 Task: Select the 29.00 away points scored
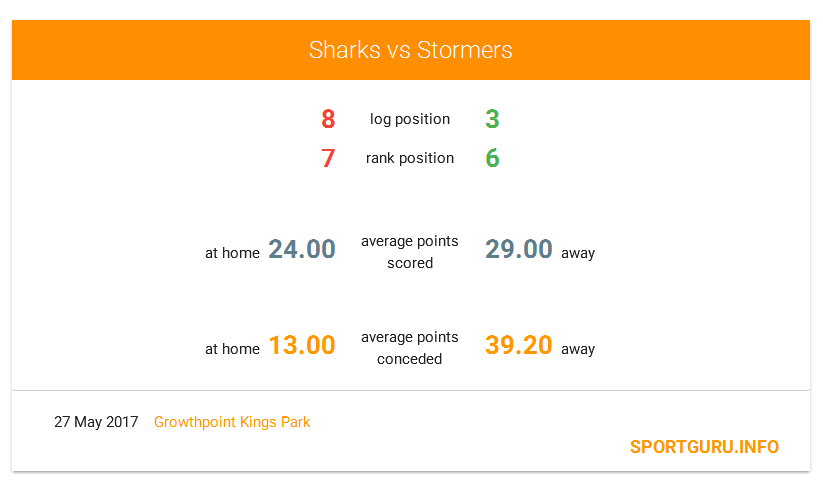coord(519,249)
